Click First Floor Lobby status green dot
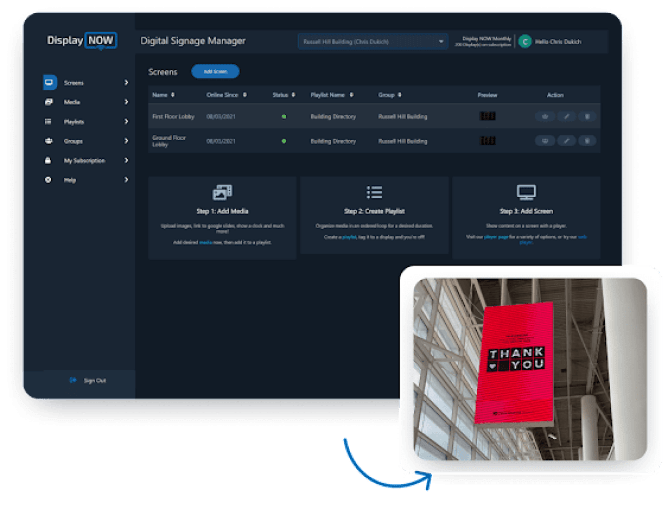 pyautogui.click(x=284, y=116)
